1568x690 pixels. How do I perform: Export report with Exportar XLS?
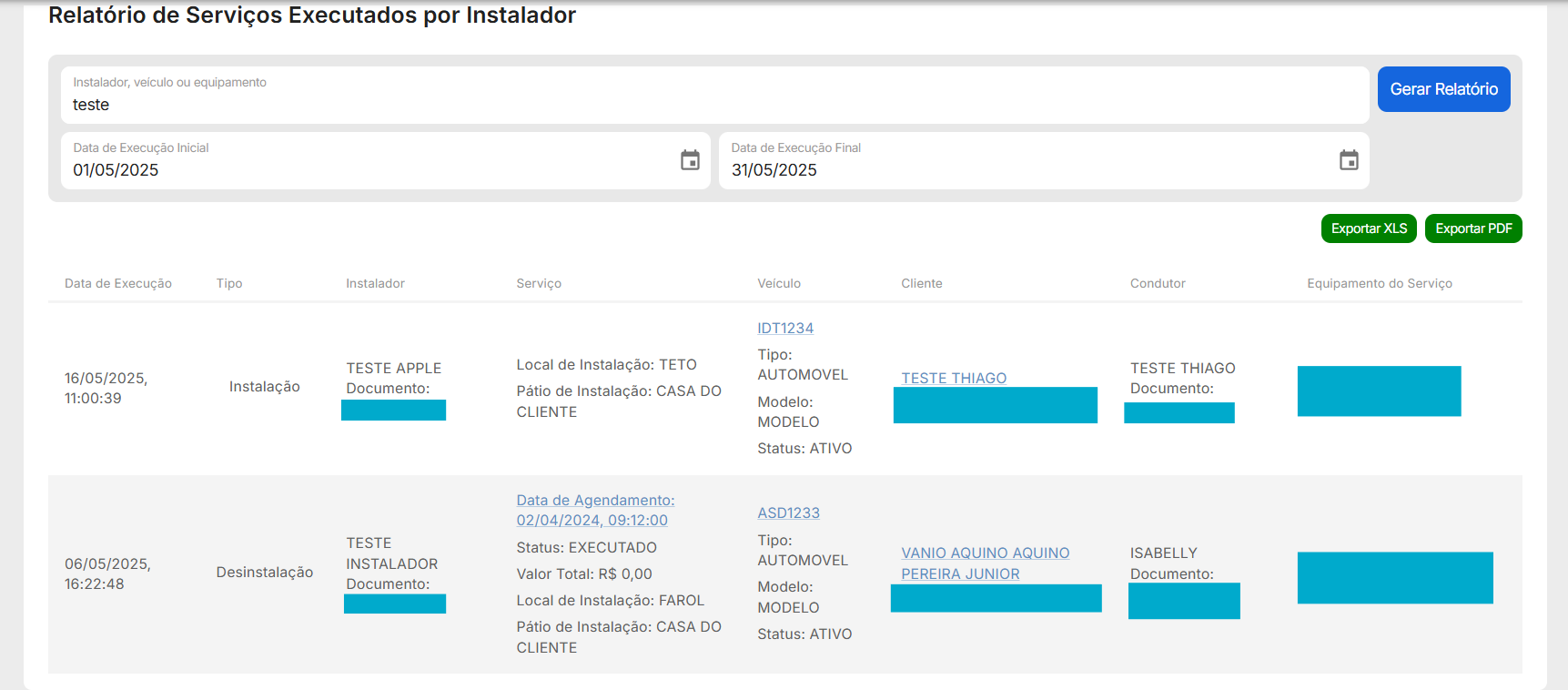coord(1369,228)
